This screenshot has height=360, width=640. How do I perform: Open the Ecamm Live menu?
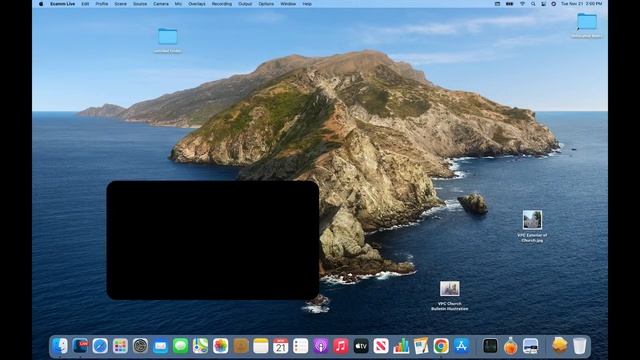[x=62, y=4]
